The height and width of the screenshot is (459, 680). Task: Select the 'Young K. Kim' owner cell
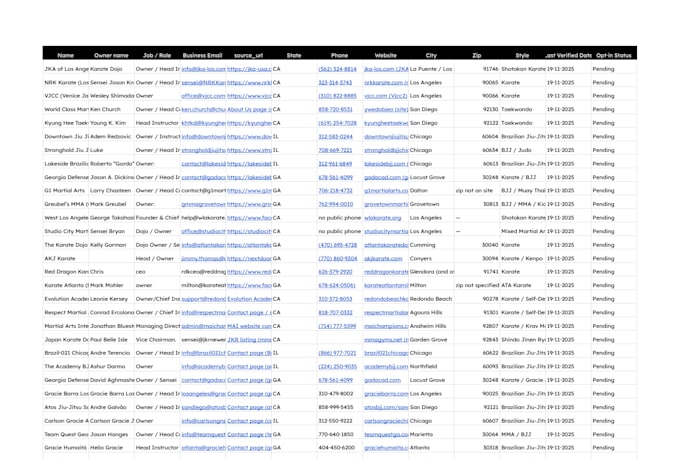[112, 123]
